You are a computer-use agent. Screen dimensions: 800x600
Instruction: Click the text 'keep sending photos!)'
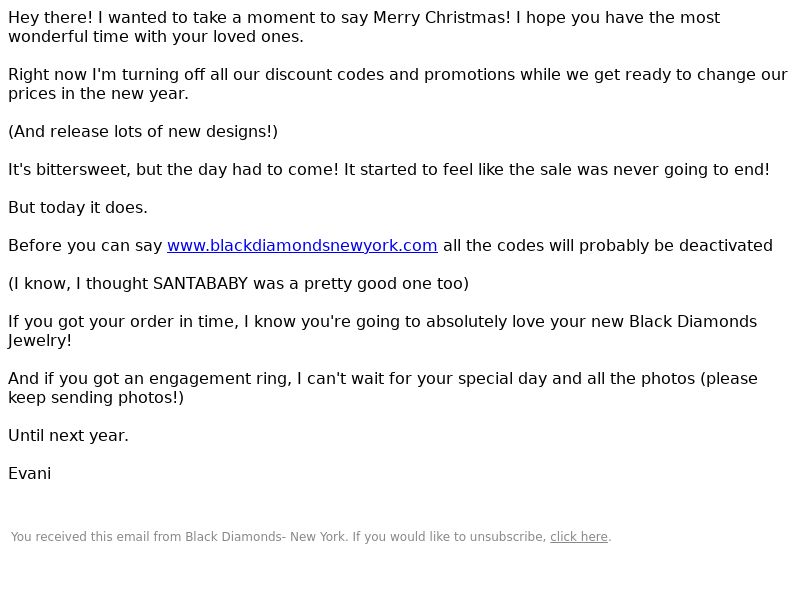(x=96, y=397)
